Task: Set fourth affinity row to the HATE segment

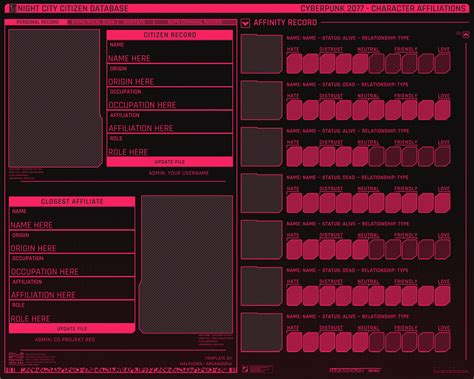Action: [294, 203]
